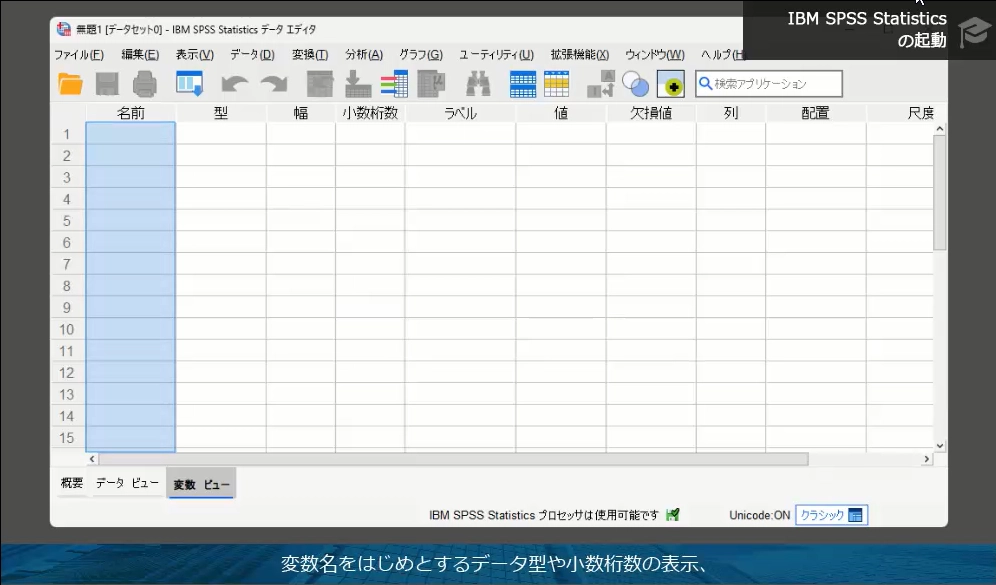Select the 名前 column header
The image size is (996, 585).
[x=130, y=113]
